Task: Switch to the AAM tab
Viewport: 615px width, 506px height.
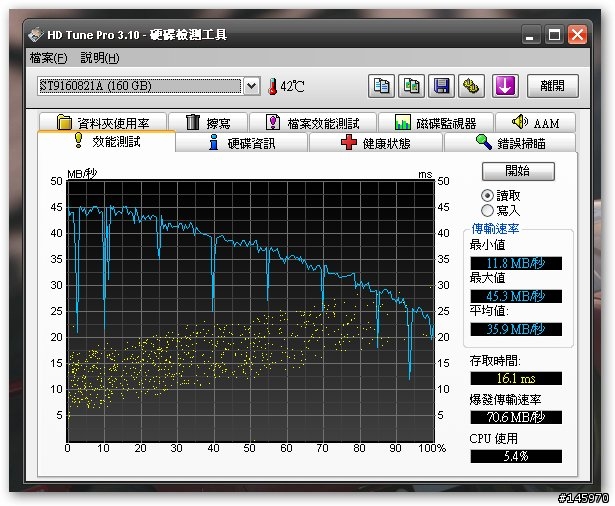Action: click(x=535, y=123)
